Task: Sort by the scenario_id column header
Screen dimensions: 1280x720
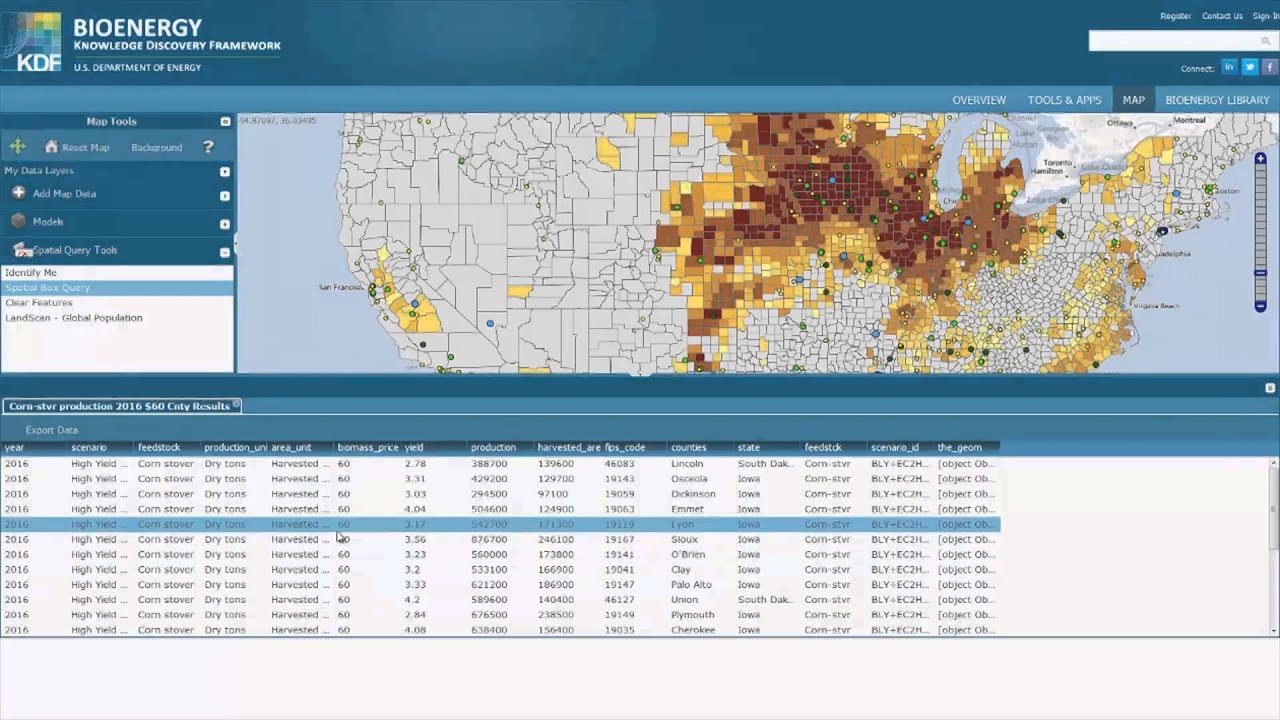Action: tap(901, 447)
